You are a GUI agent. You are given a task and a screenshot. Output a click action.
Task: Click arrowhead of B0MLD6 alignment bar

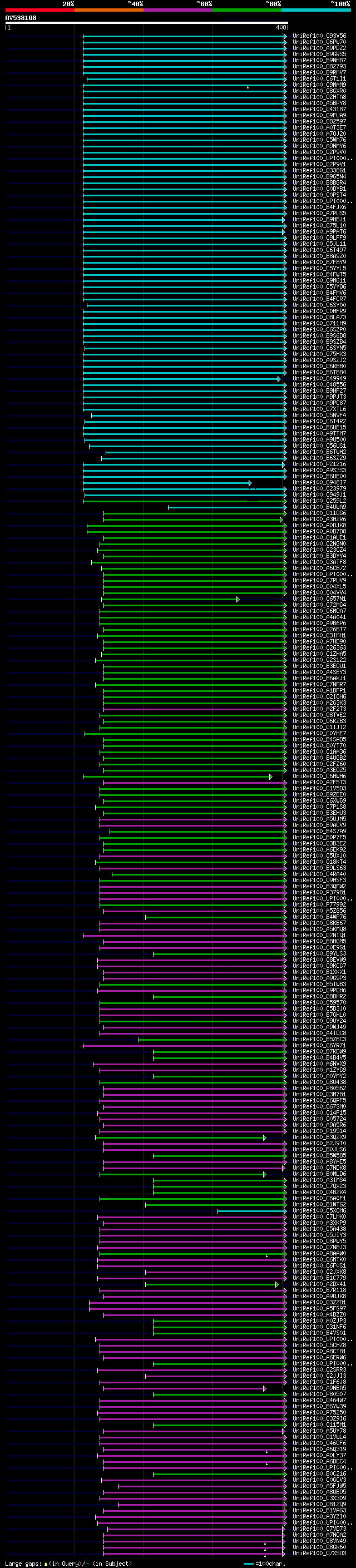(x=265, y=1174)
